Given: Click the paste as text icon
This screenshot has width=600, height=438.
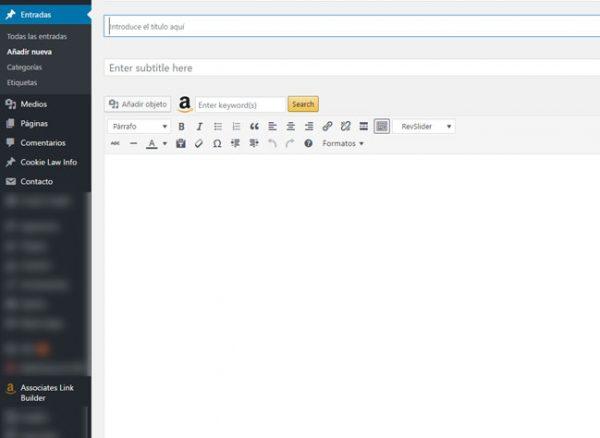Looking at the screenshot, I should coord(181,144).
